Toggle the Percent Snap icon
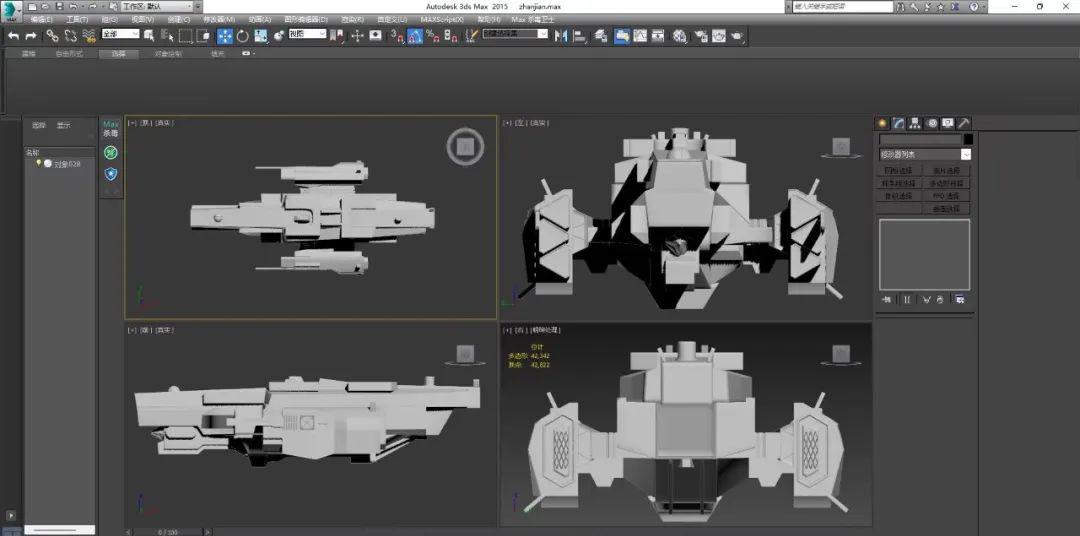This screenshot has height=536, width=1080. tap(433, 36)
